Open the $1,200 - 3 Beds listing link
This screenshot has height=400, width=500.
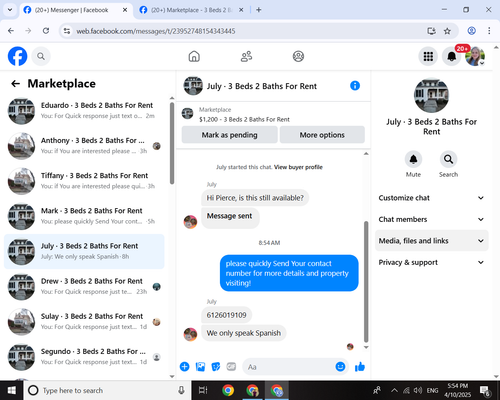(x=244, y=119)
